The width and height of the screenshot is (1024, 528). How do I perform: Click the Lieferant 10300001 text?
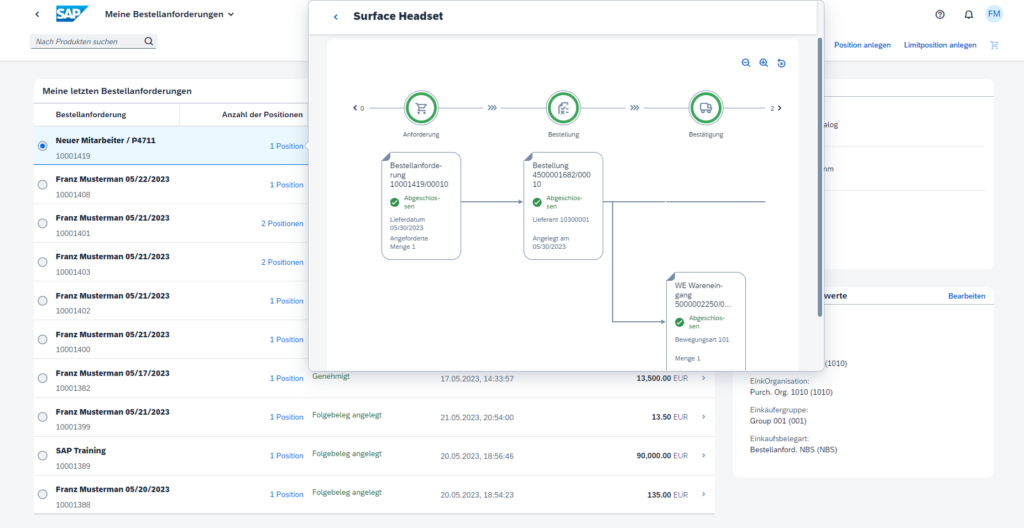tap(561, 220)
